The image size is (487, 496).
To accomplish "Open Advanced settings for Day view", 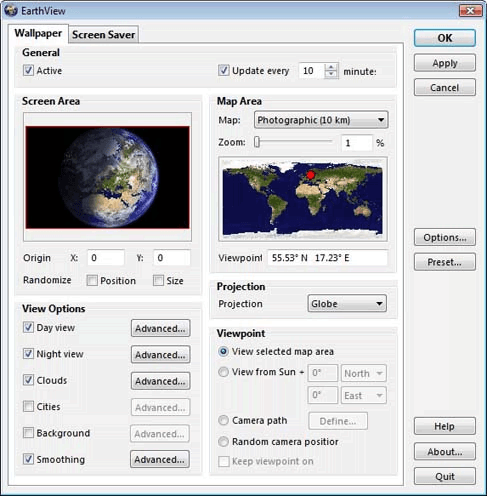I will 160,328.
